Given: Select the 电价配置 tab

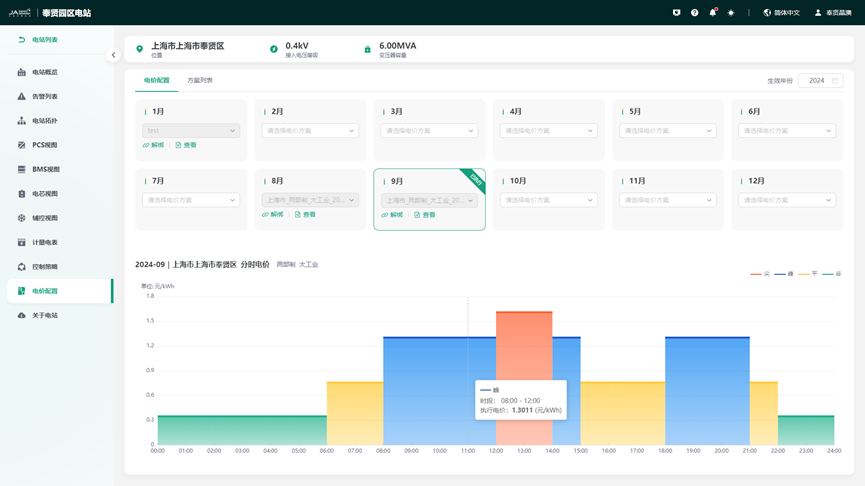Looking at the screenshot, I should tap(157, 80).
